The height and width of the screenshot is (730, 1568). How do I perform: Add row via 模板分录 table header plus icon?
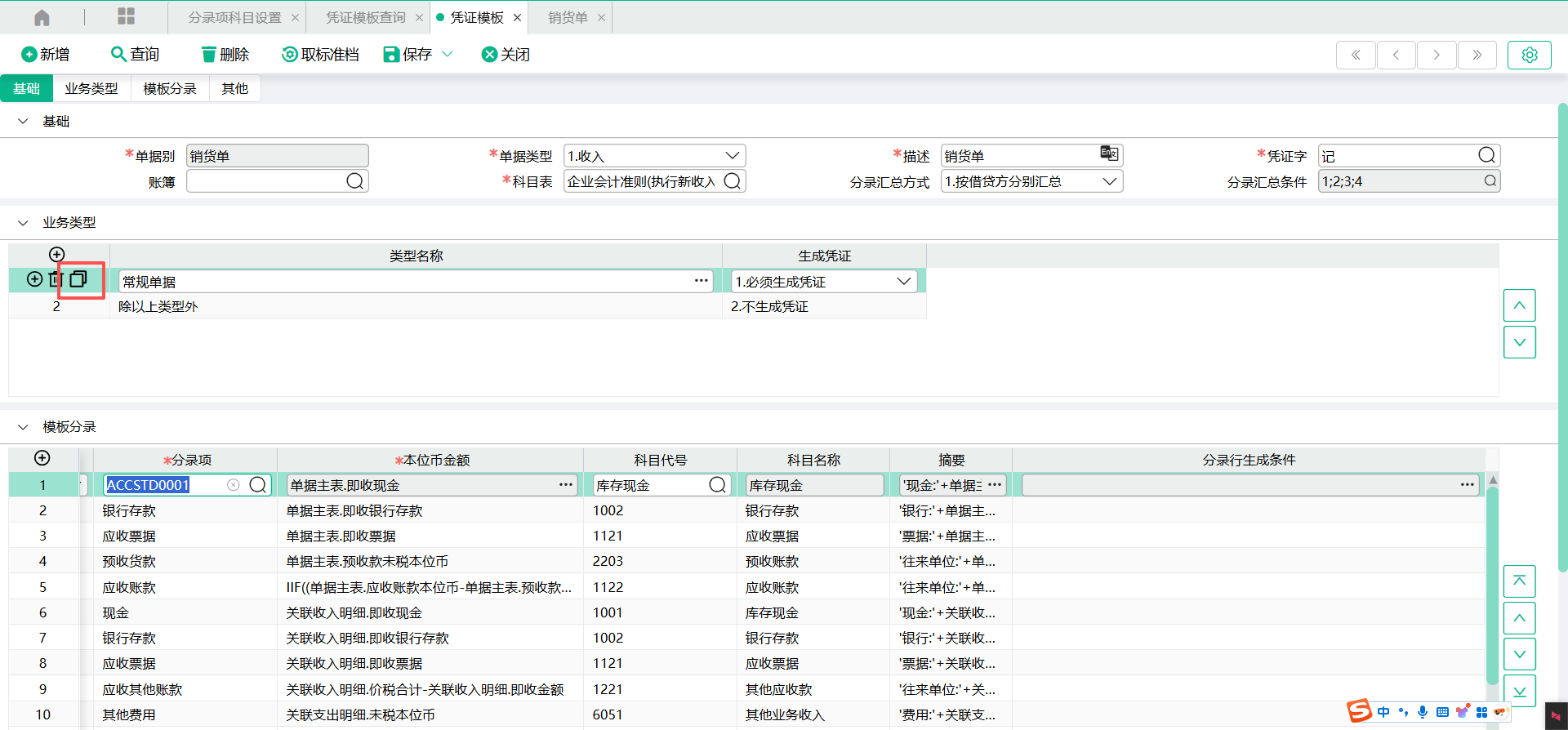tap(42, 458)
